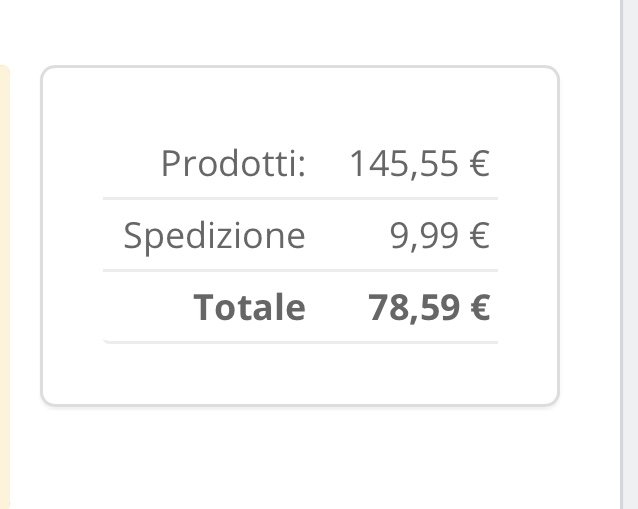Click the bold euro symbol in Totale row
Screen dimensions: 638x509
[479, 307]
